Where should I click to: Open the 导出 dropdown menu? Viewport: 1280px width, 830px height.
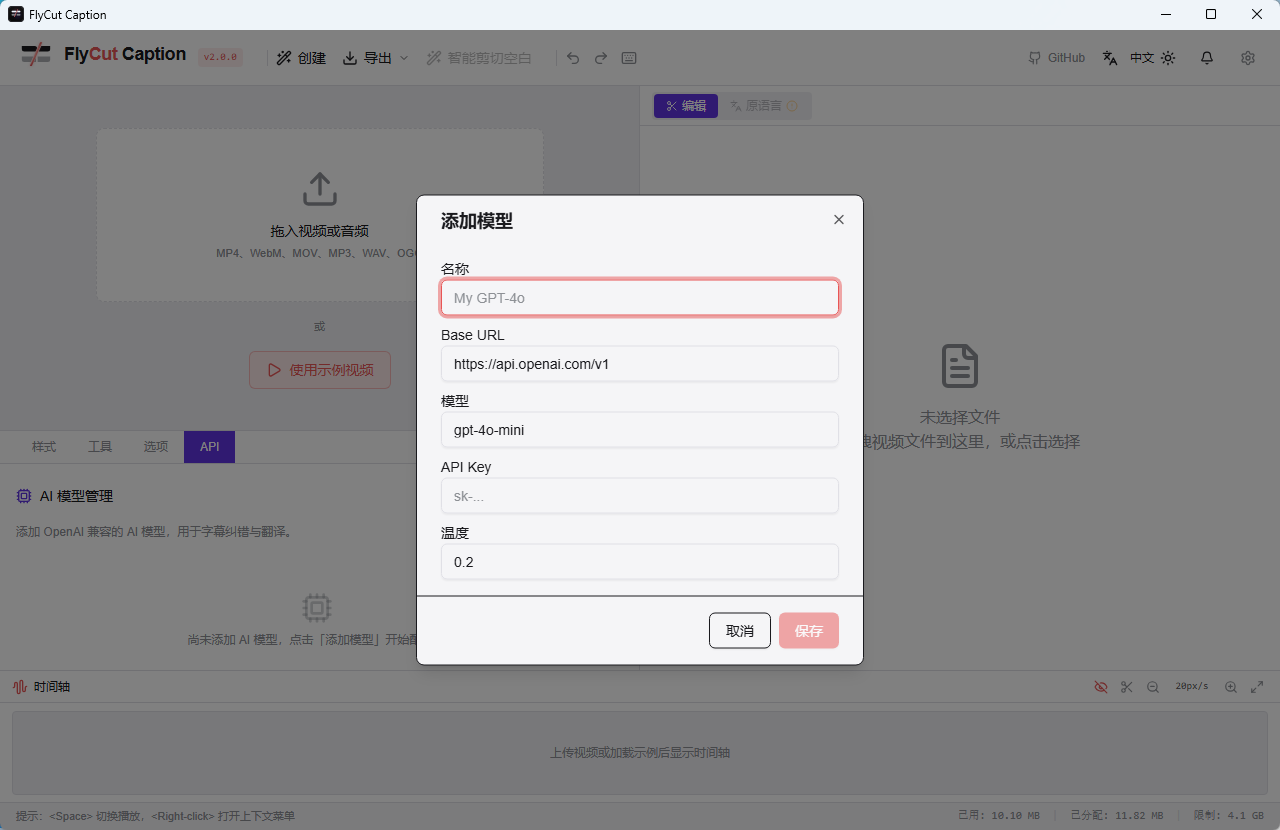click(x=376, y=58)
